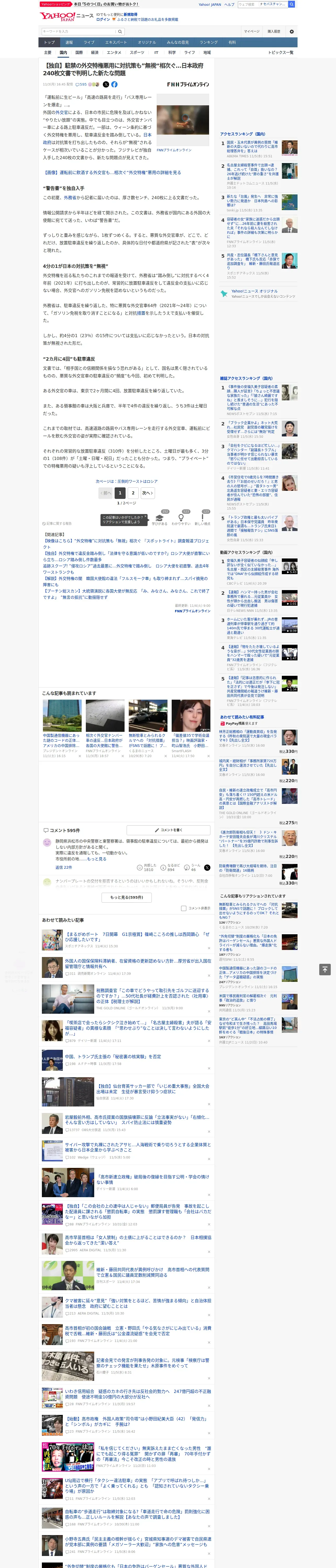Image resolution: width=336 pixels, height=1568 pixels.
Task: Click the search magnifier icon in header
Action: [x=120, y=32]
